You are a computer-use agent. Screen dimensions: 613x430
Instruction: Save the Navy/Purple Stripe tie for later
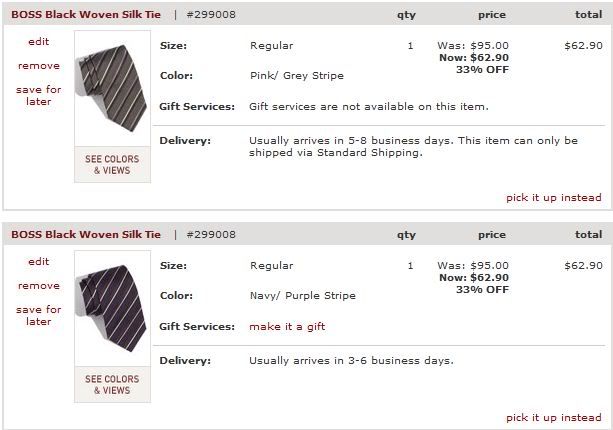tap(39, 315)
